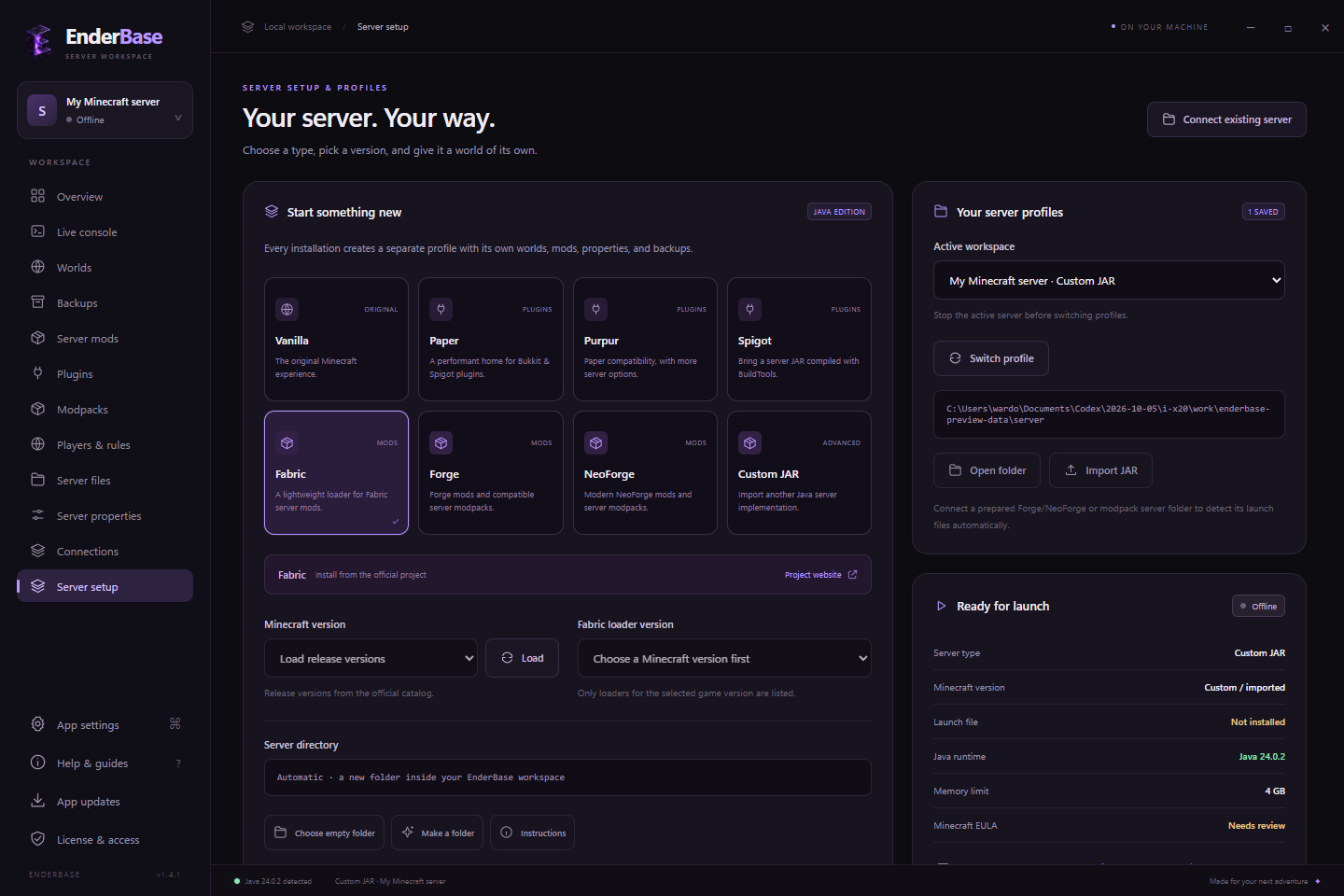
Task: Open the Overview grid icon in sidebar
Action: point(37,196)
